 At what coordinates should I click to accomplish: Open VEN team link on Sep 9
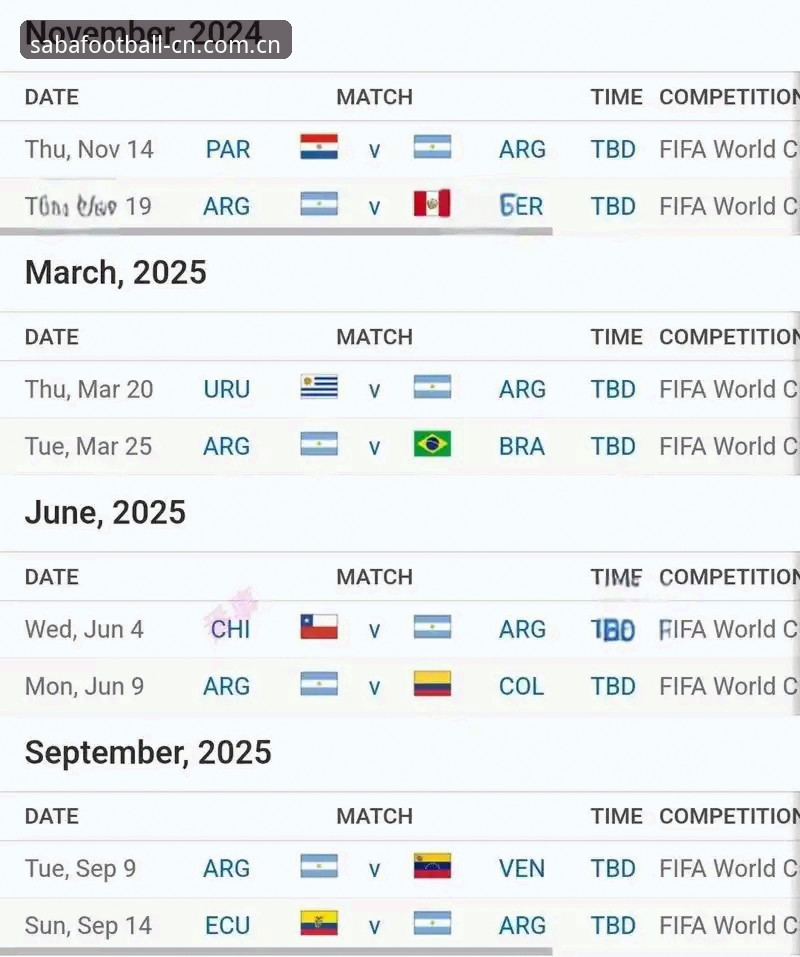(522, 869)
